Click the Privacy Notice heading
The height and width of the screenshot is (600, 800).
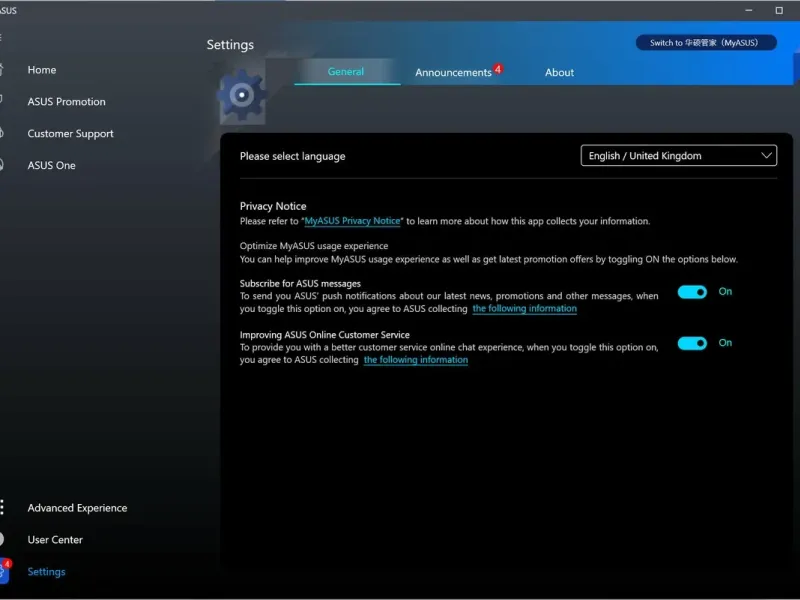pyautogui.click(x=273, y=206)
